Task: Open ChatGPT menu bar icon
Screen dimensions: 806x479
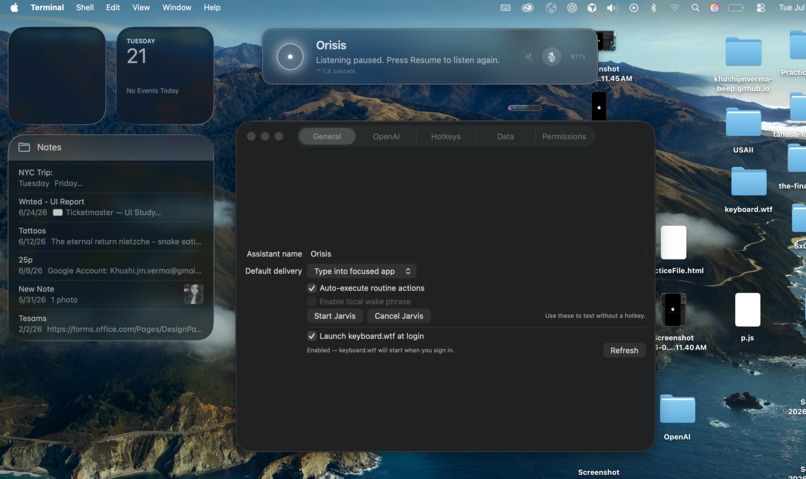Action: pos(572,8)
